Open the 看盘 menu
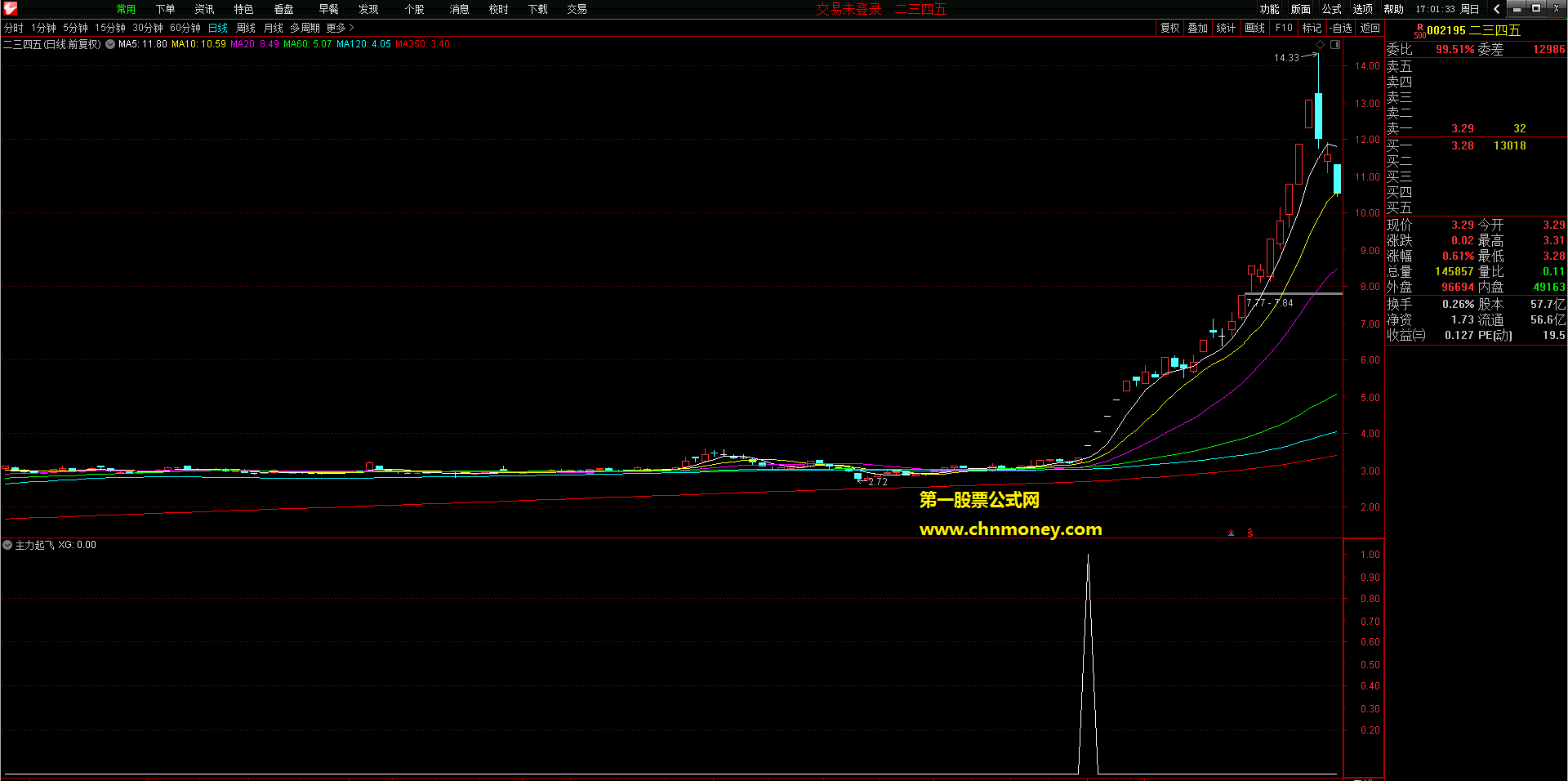Screen dimensions: 1568x781 pyautogui.click(x=283, y=9)
